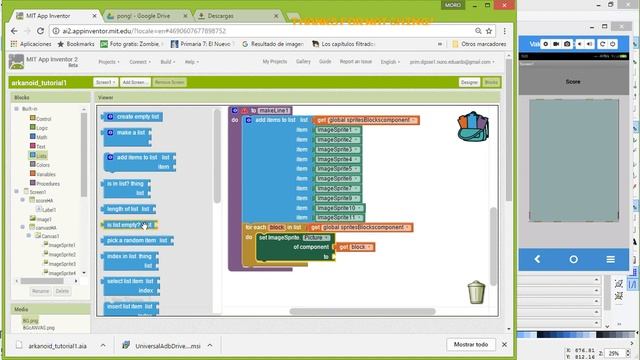Click the video record icon in emulator toolbar
The width and height of the screenshot is (640, 360).
[x=556, y=44]
